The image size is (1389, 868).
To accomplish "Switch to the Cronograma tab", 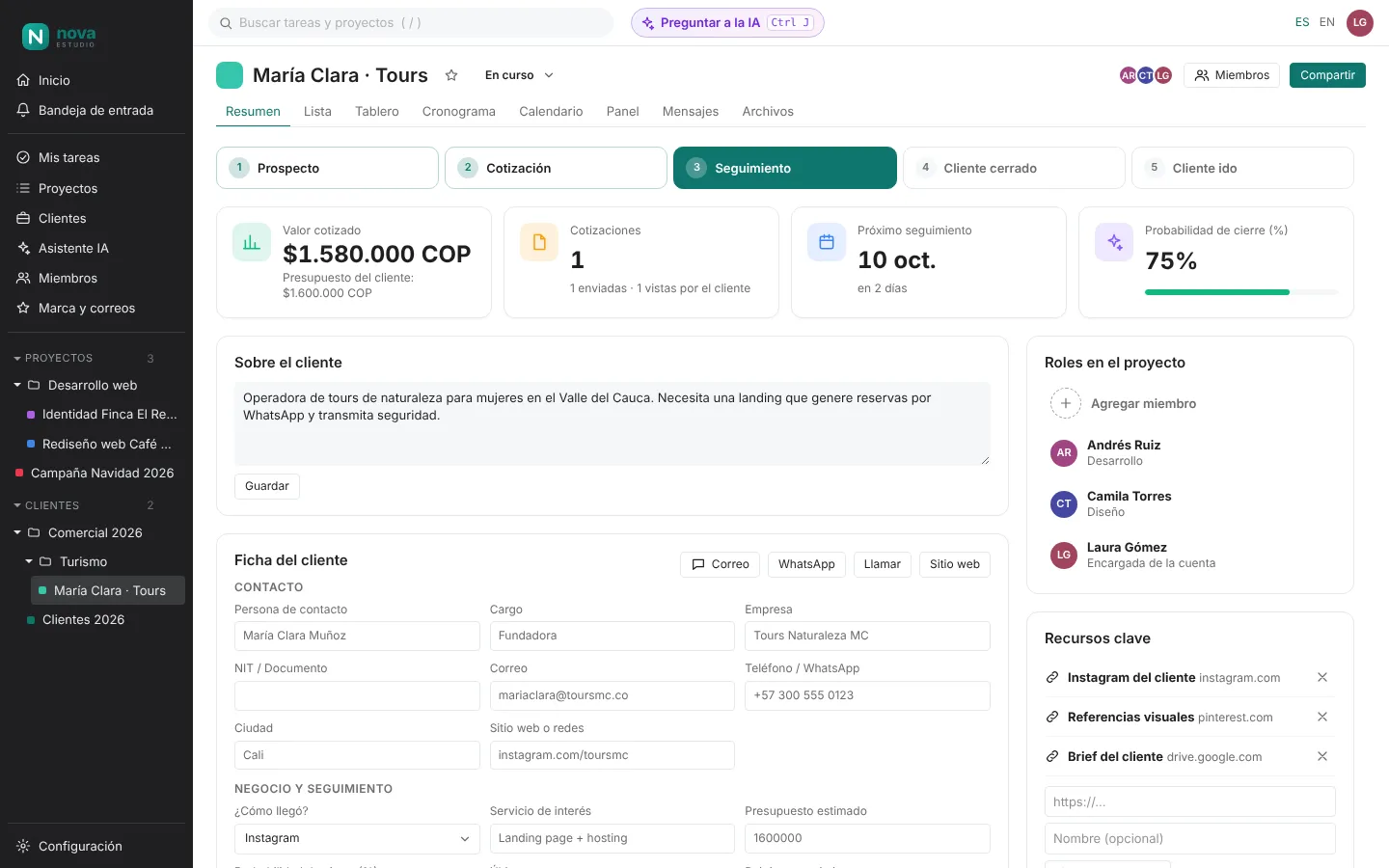I will tap(459, 112).
